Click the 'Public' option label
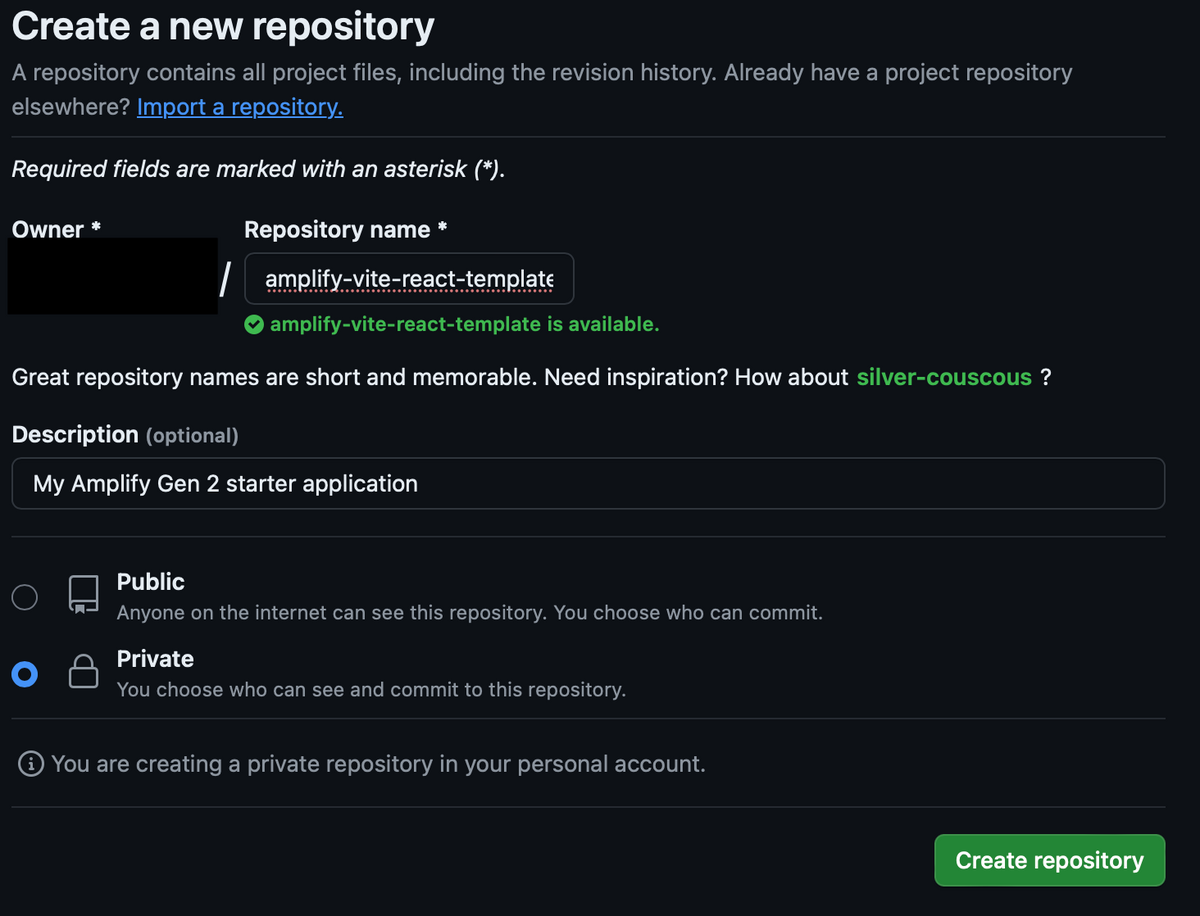This screenshot has height=916, width=1200. coord(151,582)
